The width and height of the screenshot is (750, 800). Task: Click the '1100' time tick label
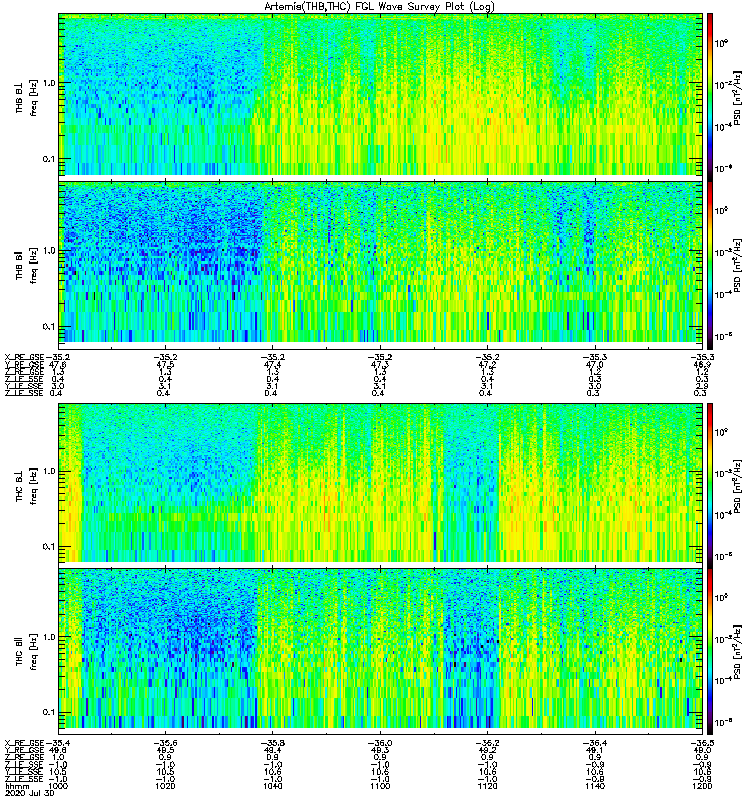pyautogui.click(x=380, y=786)
